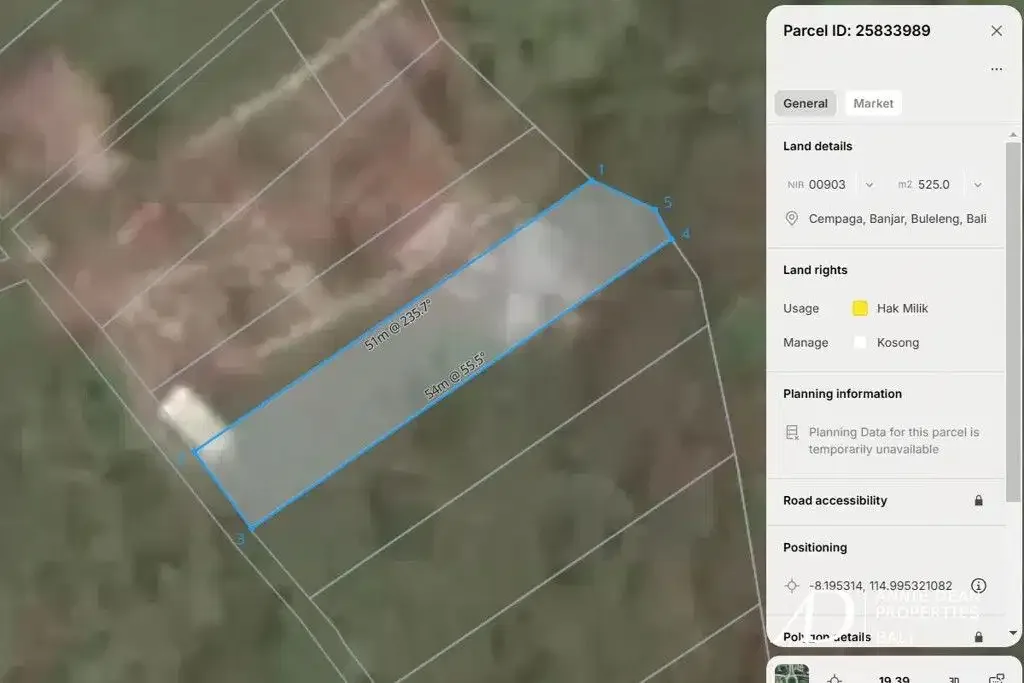Image resolution: width=1024 pixels, height=683 pixels.
Task: Click the panel's vertical scrollbar thumb
Action: tap(1013, 322)
